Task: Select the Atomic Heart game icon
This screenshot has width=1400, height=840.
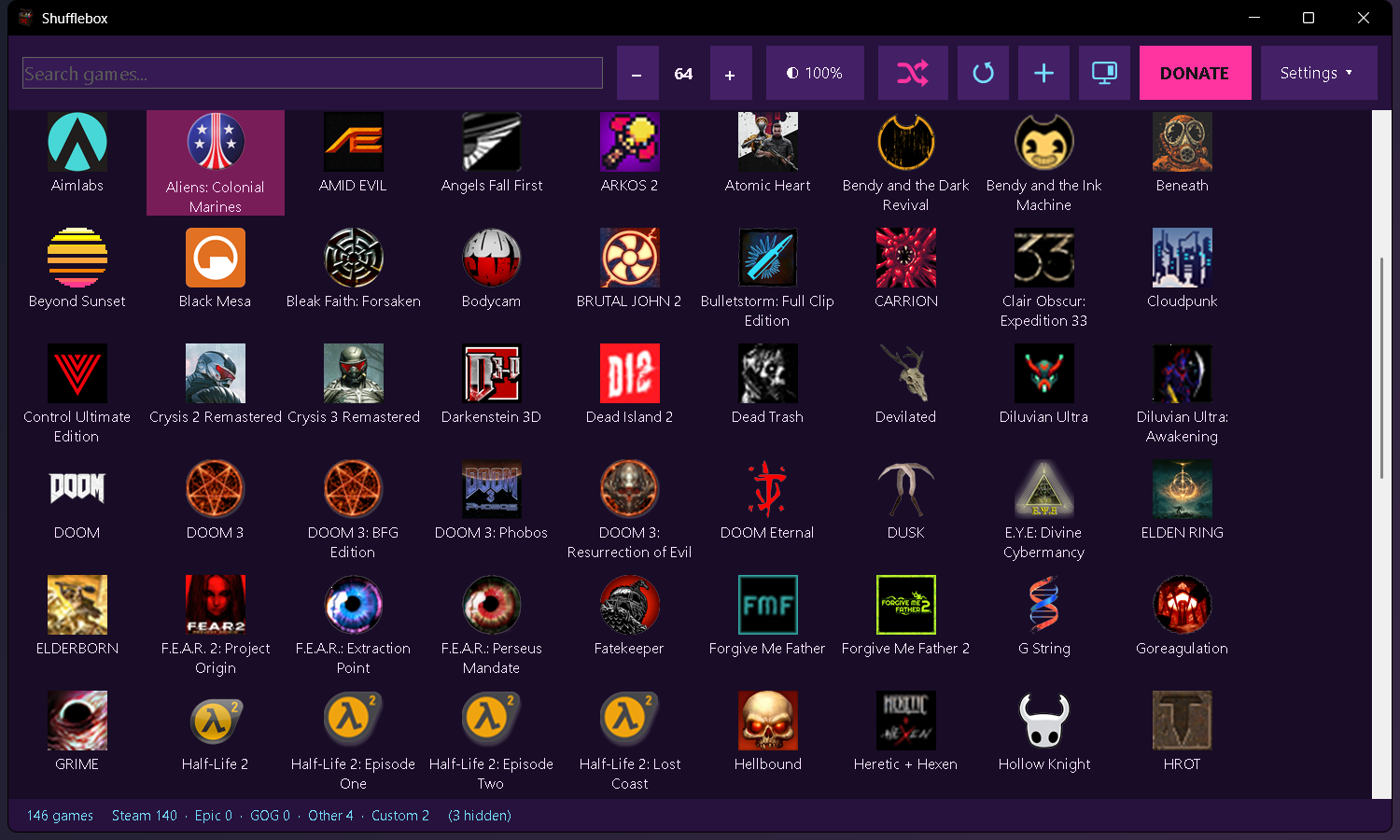Action: (x=768, y=142)
